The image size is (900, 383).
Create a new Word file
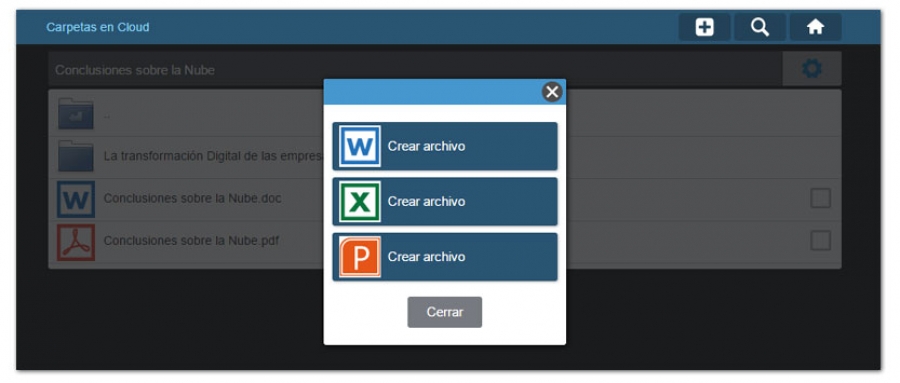tap(445, 146)
